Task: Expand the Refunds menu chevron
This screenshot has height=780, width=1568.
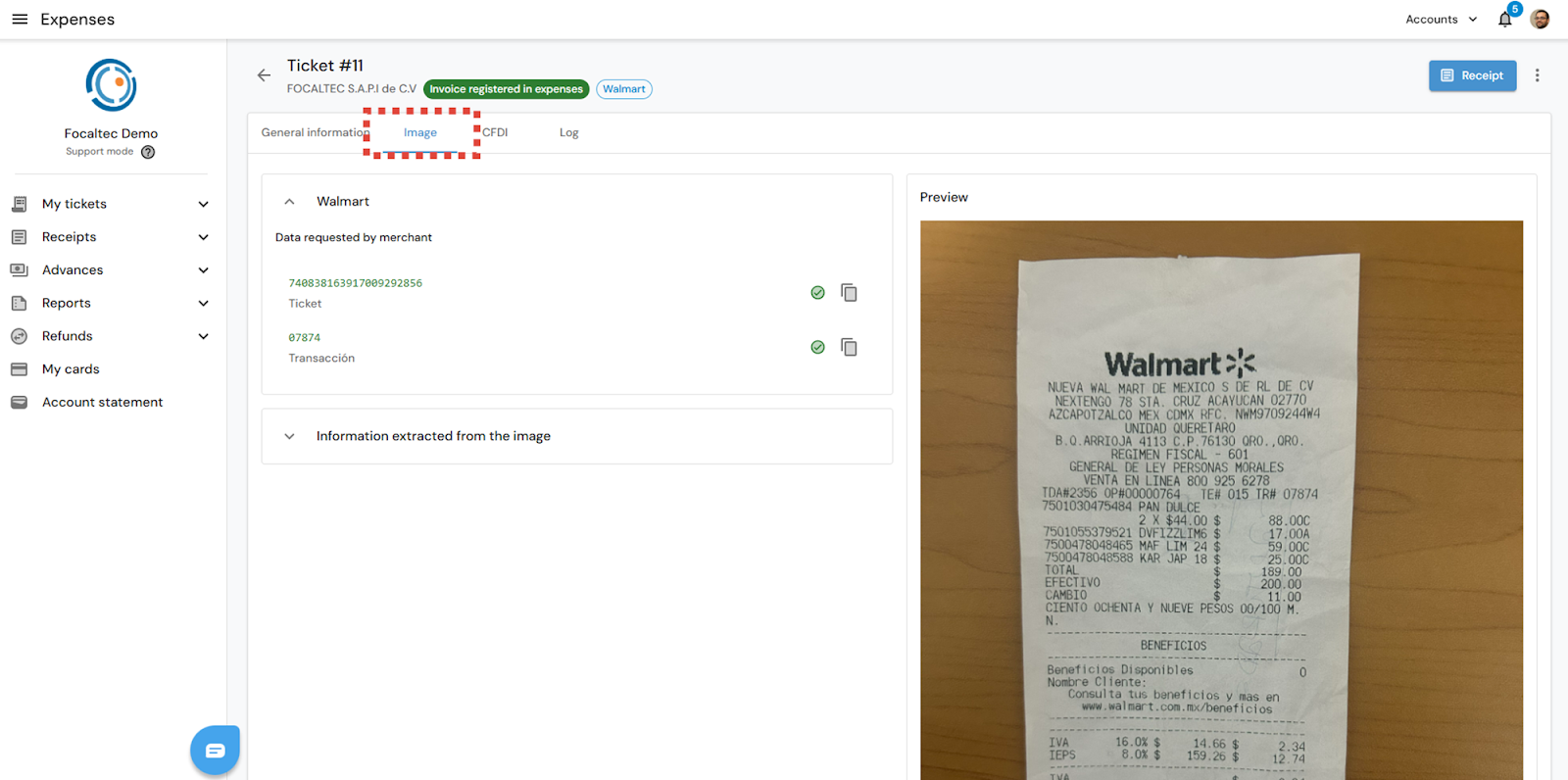Action: tap(204, 337)
